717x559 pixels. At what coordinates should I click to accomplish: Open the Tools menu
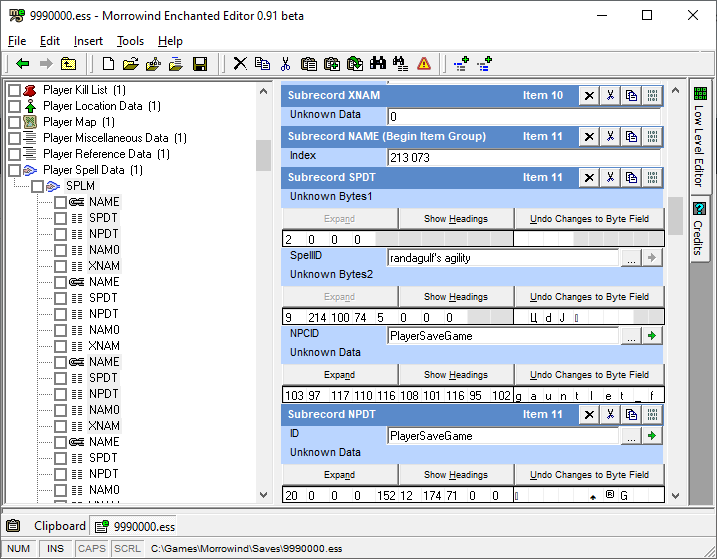pos(130,41)
